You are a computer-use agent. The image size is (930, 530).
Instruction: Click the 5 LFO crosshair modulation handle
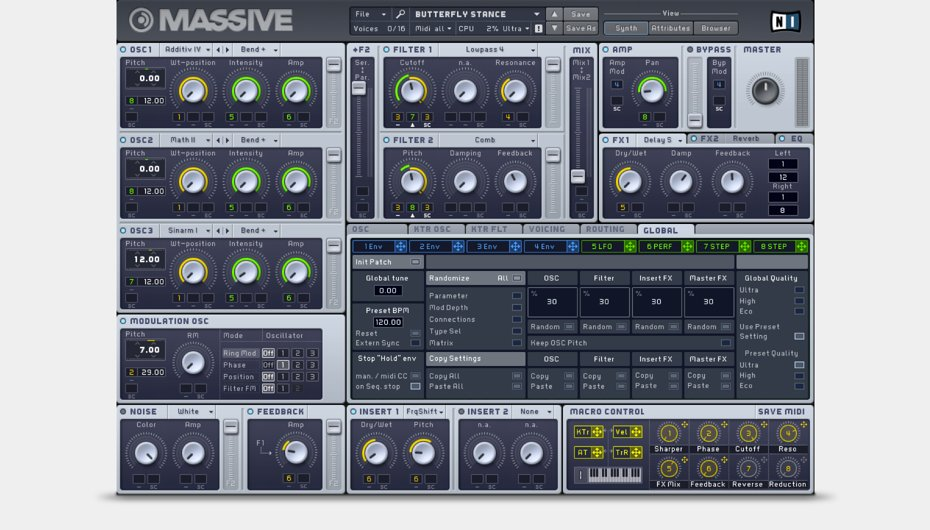(x=630, y=246)
